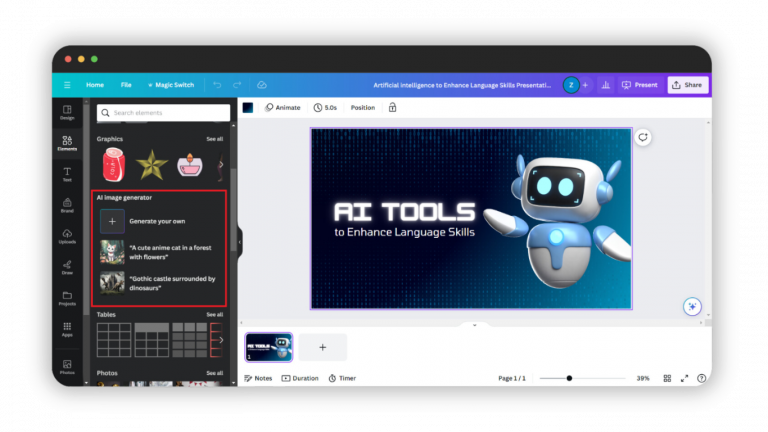Viewport: 768px width, 432px height.
Task: Open the Text tool panel
Action: (x=67, y=174)
